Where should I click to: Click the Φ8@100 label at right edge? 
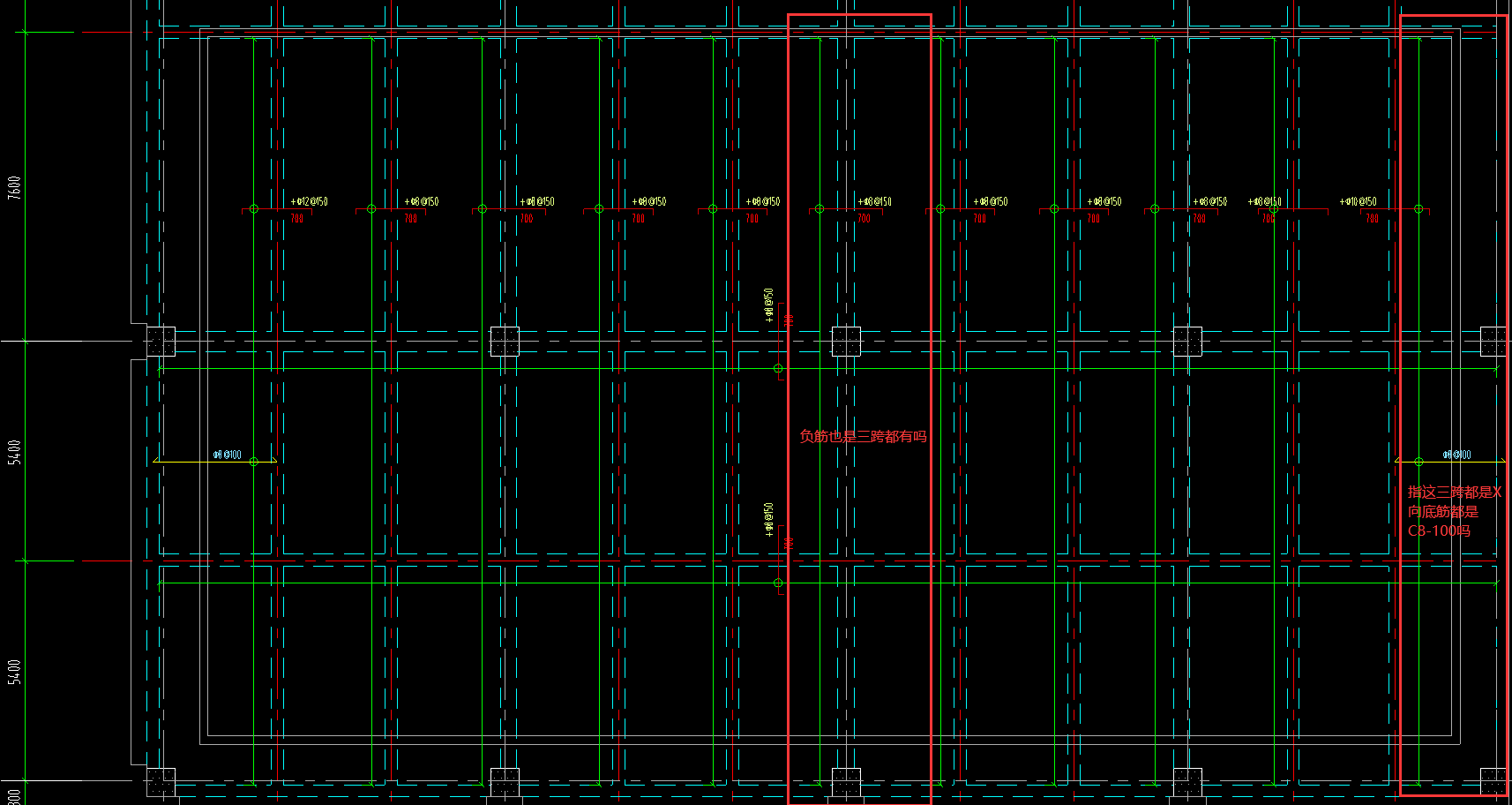point(1457,455)
